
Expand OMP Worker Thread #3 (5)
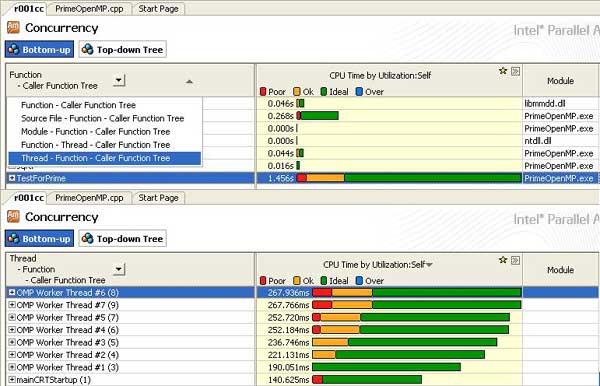tap(12, 342)
